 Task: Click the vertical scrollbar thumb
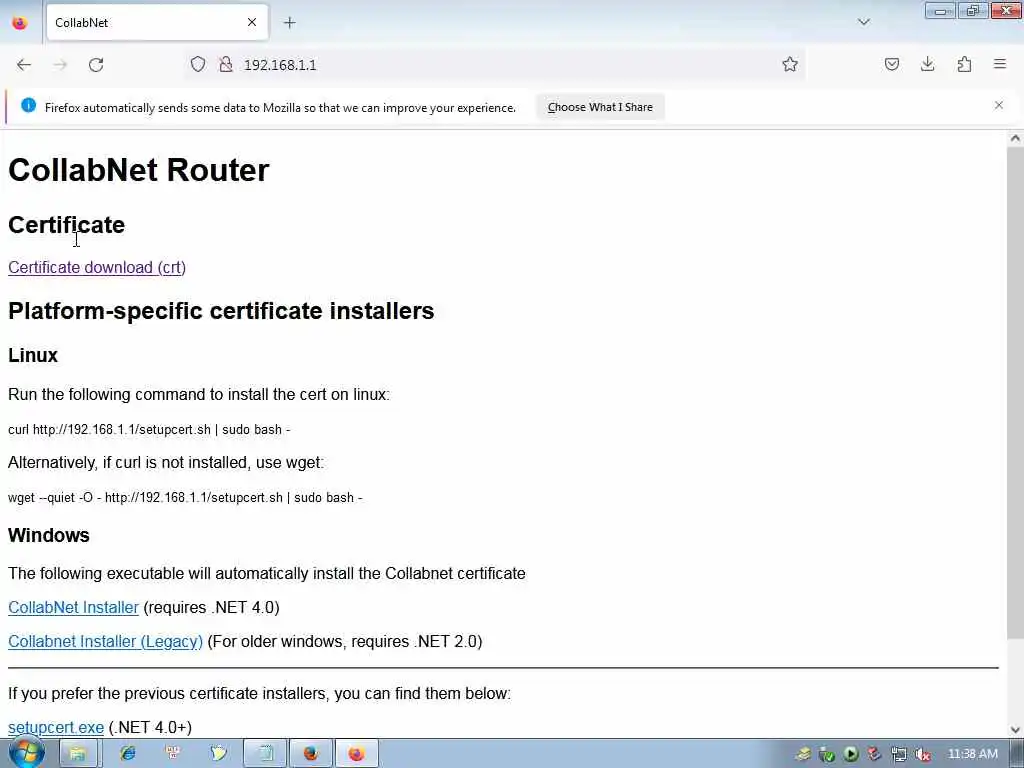(1015, 393)
